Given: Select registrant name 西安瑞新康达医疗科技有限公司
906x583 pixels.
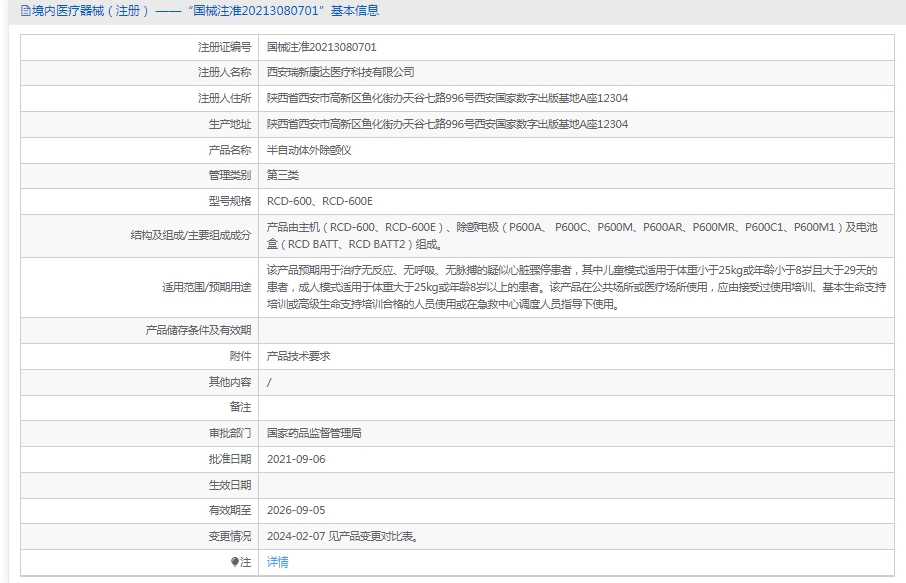Looking at the screenshot, I should tap(340, 73).
